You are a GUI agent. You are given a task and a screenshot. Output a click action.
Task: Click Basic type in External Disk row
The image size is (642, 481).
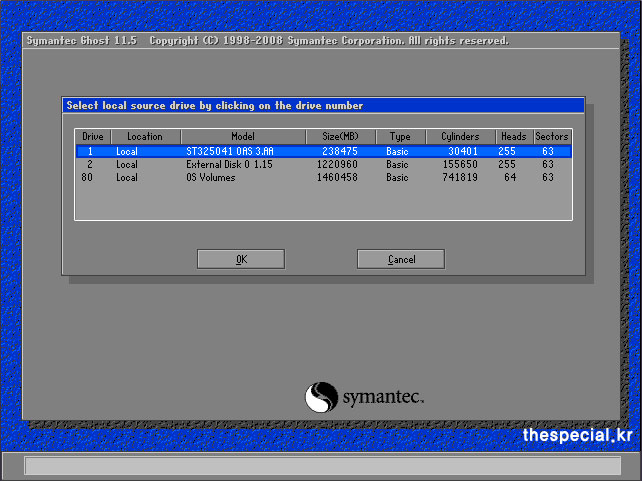point(397,164)
